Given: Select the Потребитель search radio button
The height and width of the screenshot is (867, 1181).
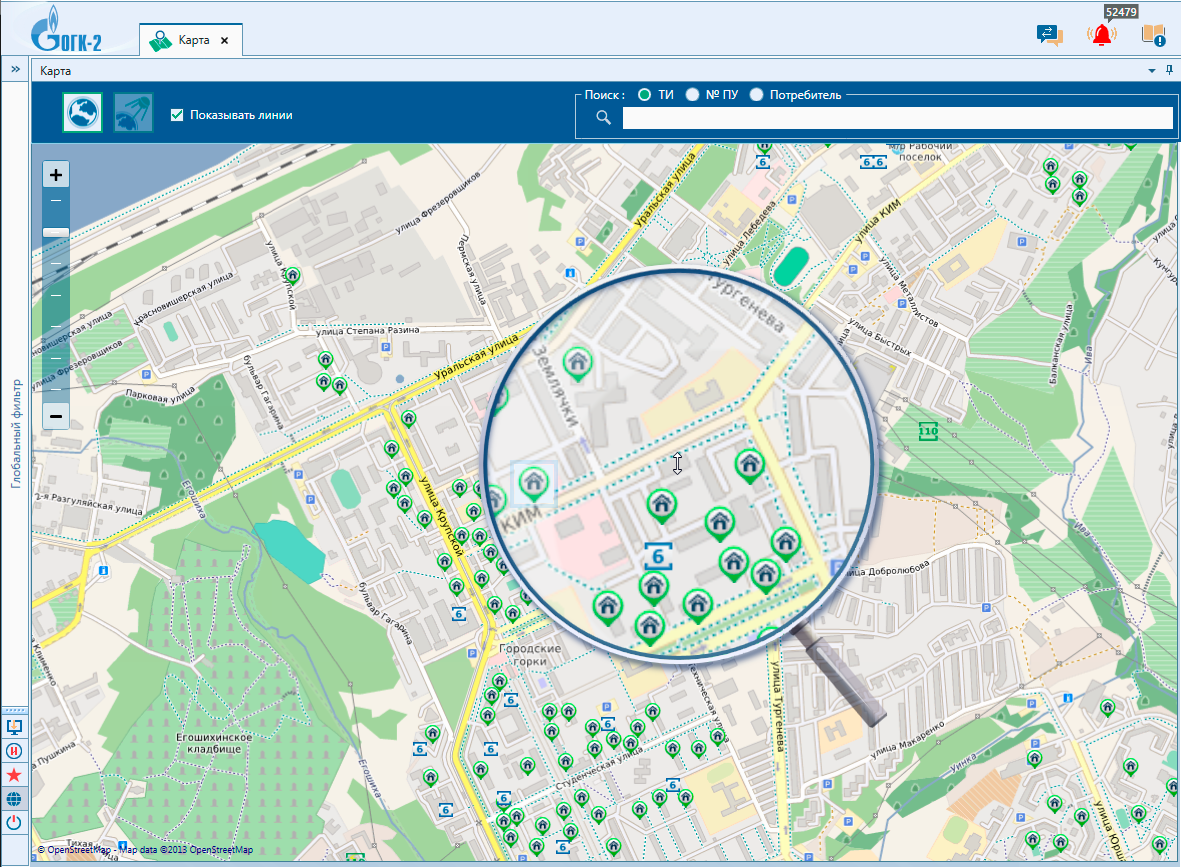Looking at the screenshot, I should point(756,94).
